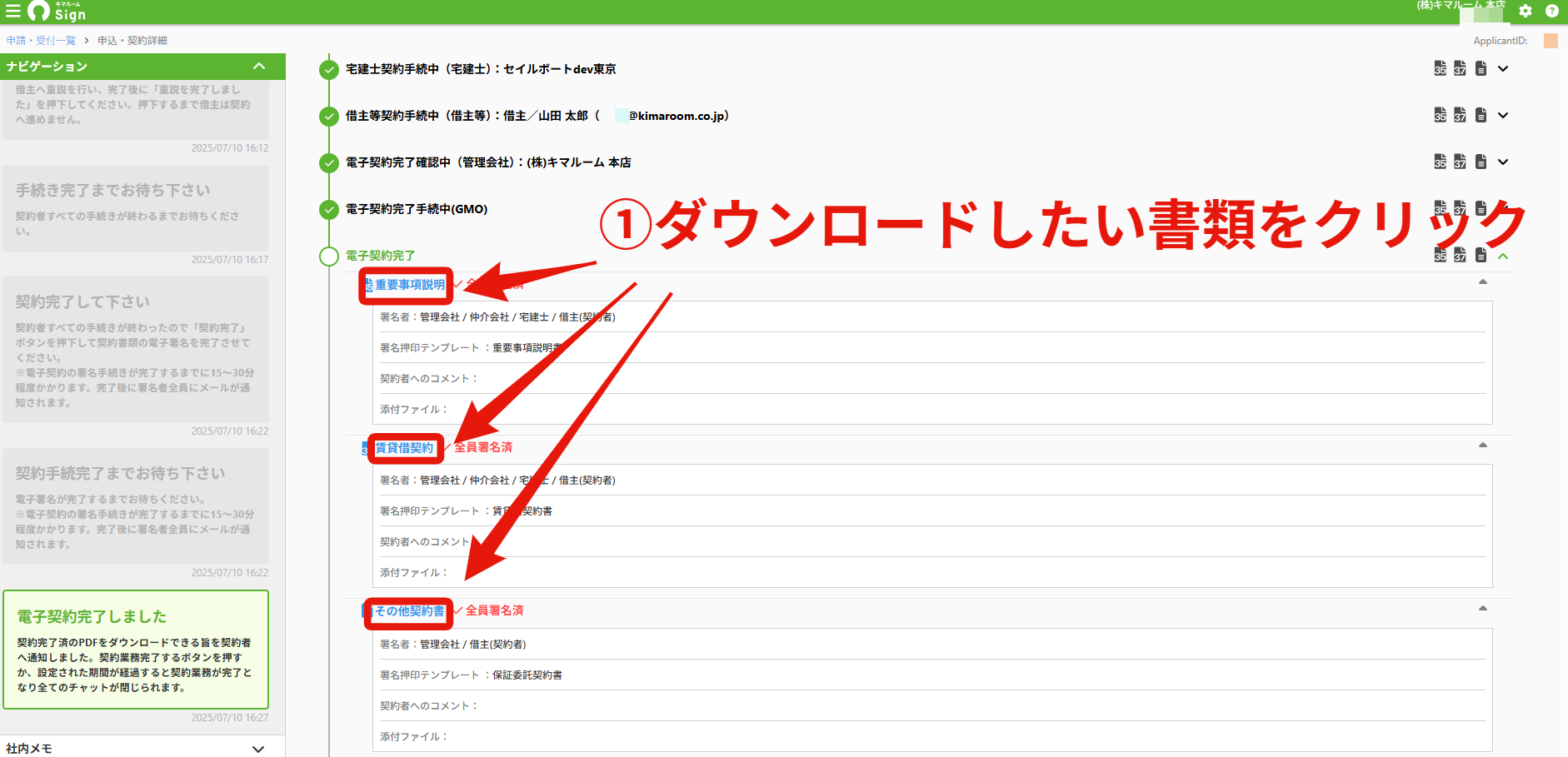1568x757 pixels.
Task: Open the その他契約書 document link
Action: pyautogui.click(x=410, y=611)
